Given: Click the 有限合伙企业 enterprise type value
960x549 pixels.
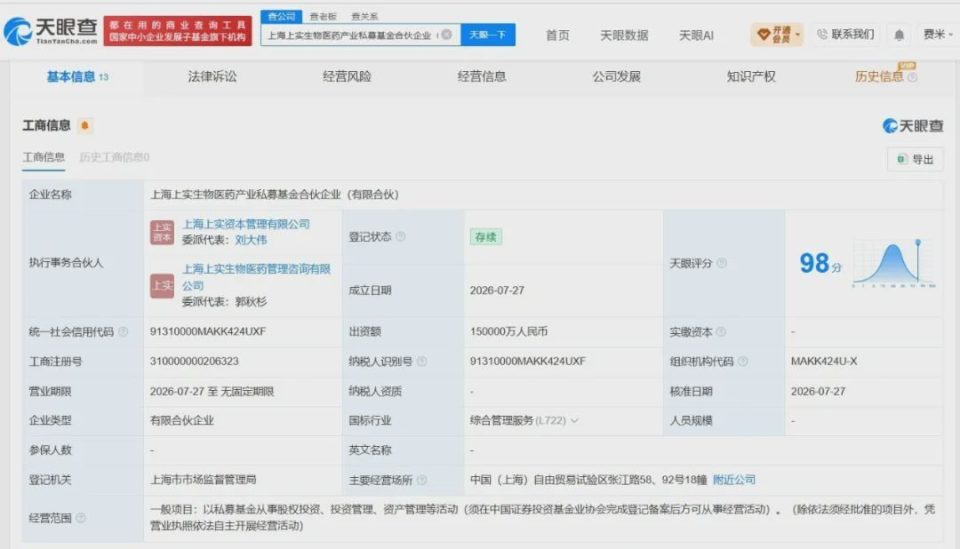Looking at the screenshot, I should click(x=182, y=420).
